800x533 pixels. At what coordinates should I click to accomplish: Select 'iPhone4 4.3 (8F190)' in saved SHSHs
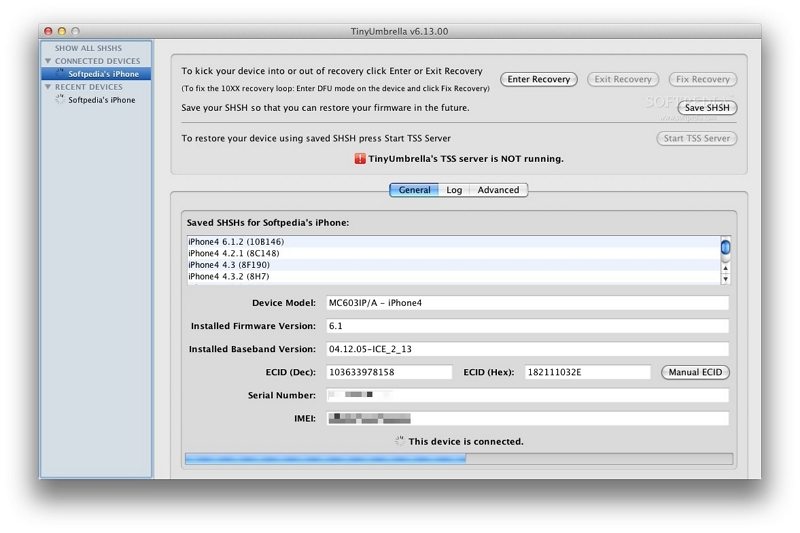[454, 265]
